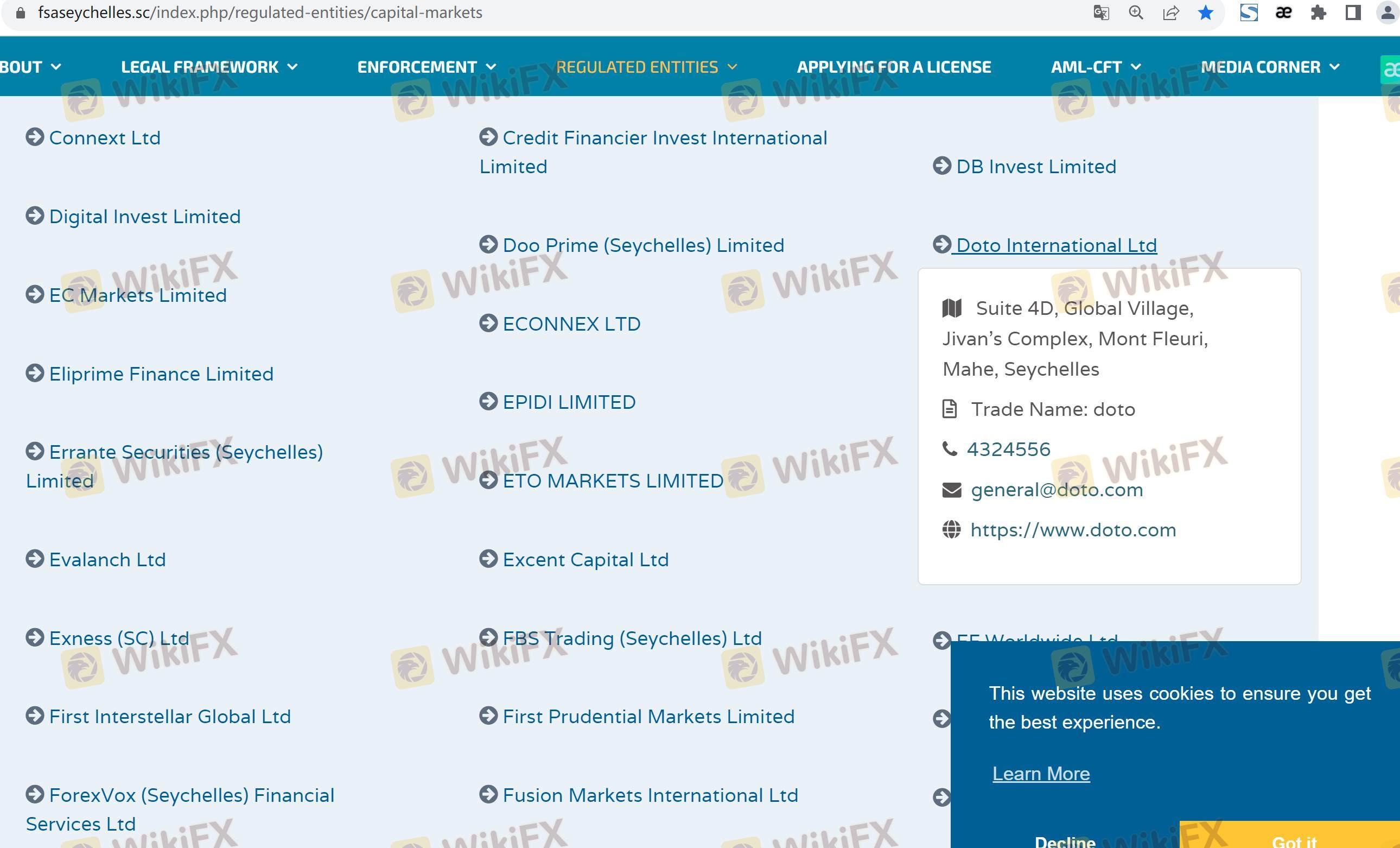
Task: Open First Interstellar Global Ltd entry
Action: (170, 716)
